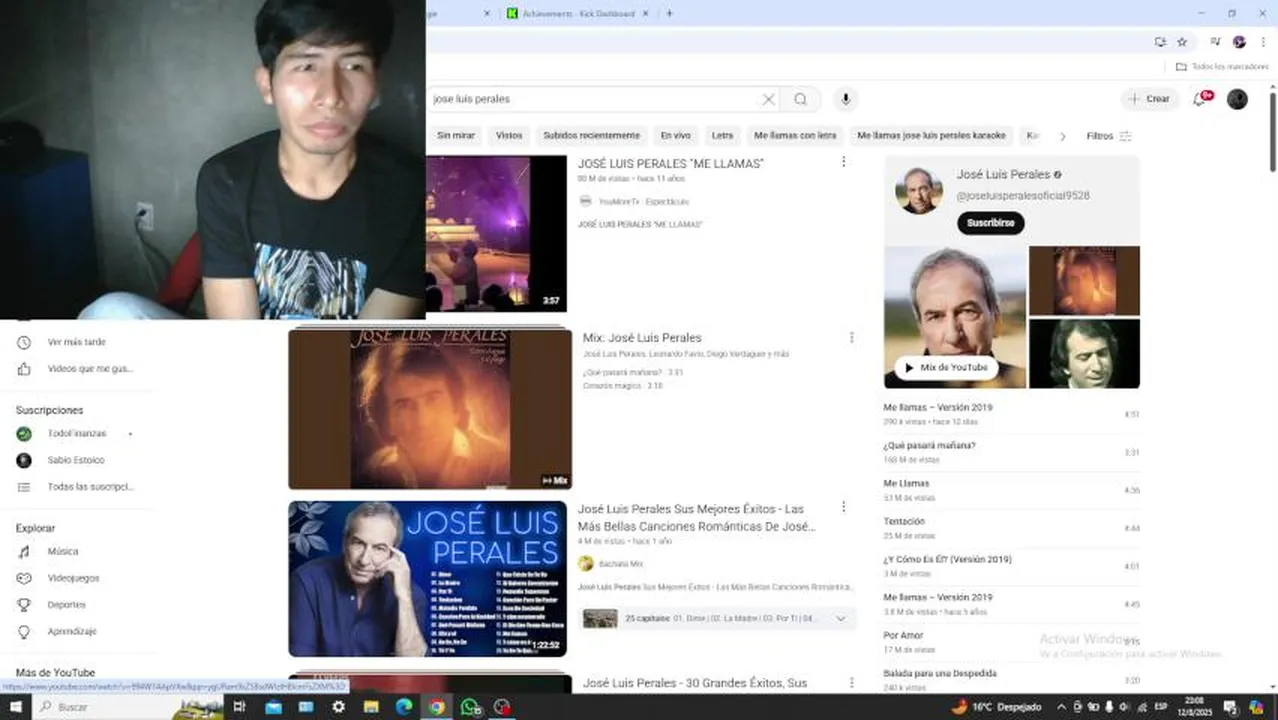1278x720 pixels.
Task: Open the Bachata Mix channel link
Action: click(x=620, y=564)
